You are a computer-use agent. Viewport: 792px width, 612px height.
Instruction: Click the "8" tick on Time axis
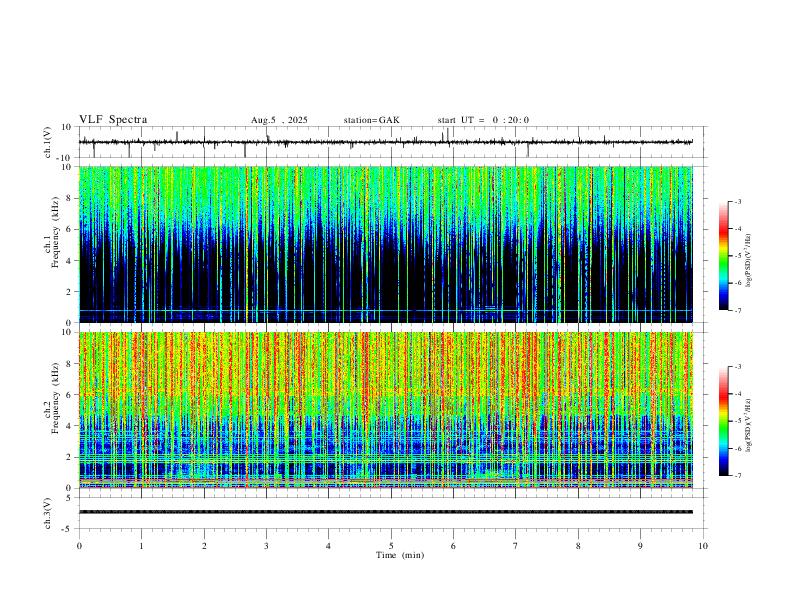pos(578,546)
